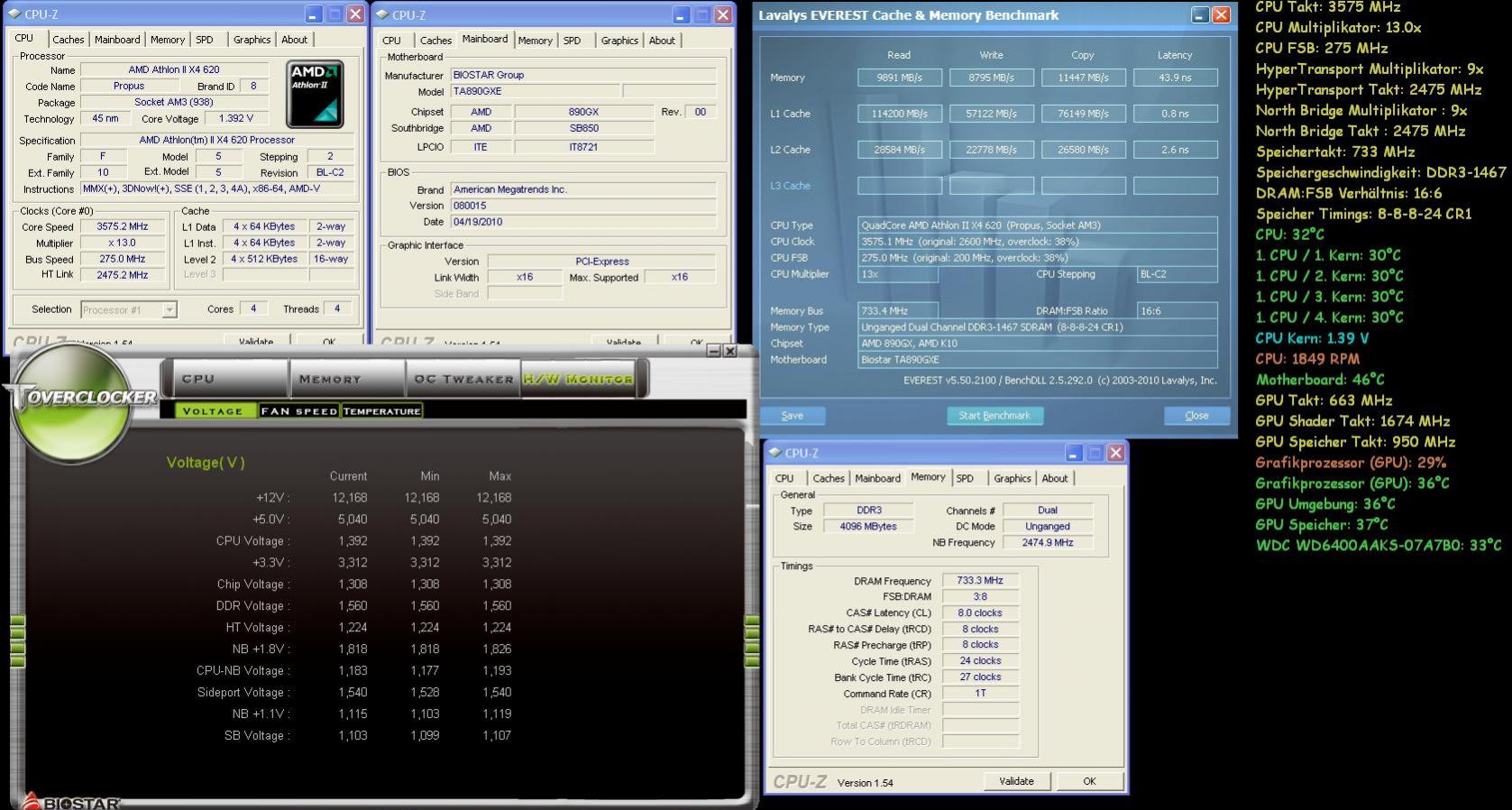Click the Threads value field in CPU-Z
This screenshot has height=810, width=1512.
[x=337, y=308]
